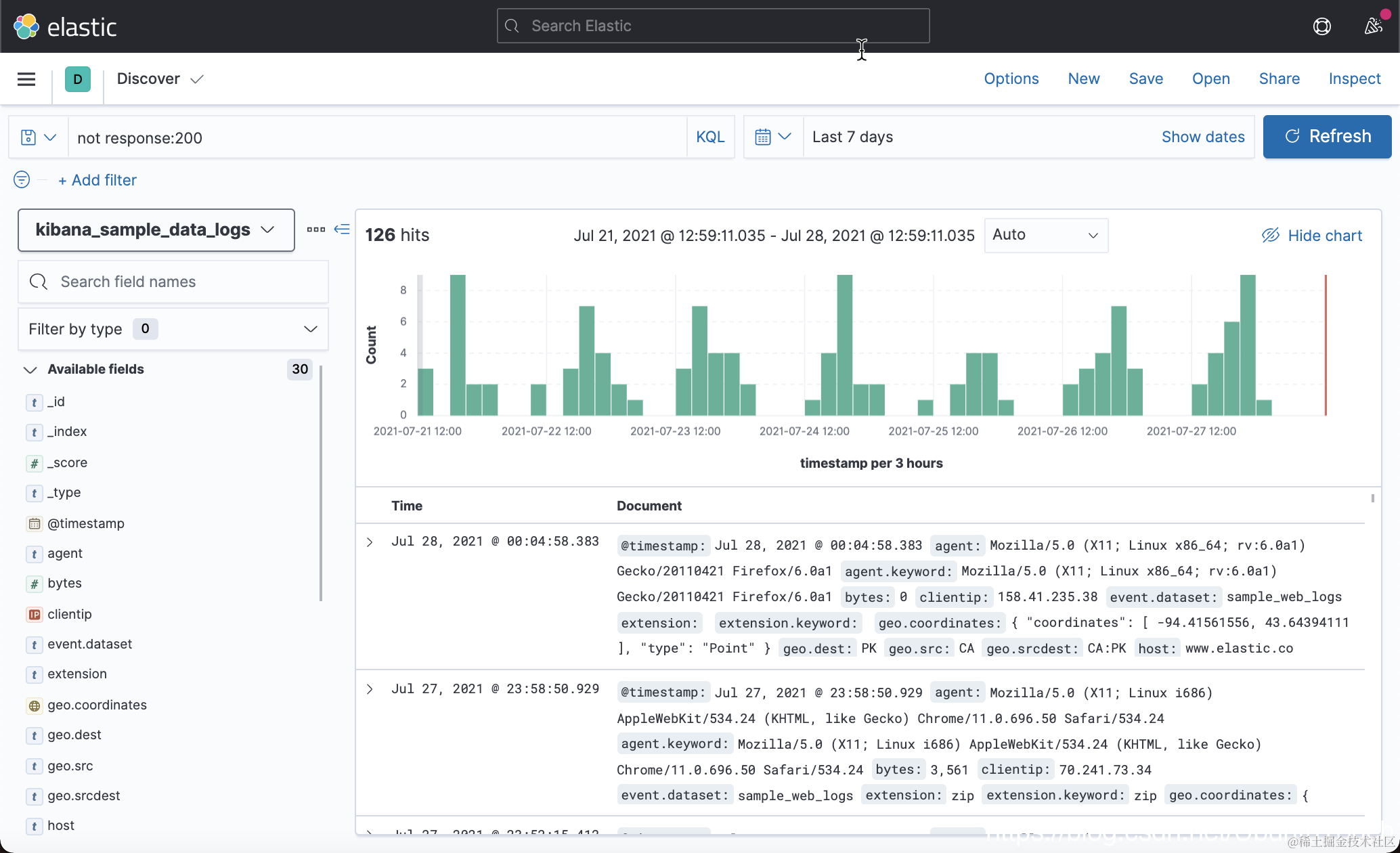The image size is (1400, 853).
Task: Select the geo.srcdest field
Action: point(84,796)
